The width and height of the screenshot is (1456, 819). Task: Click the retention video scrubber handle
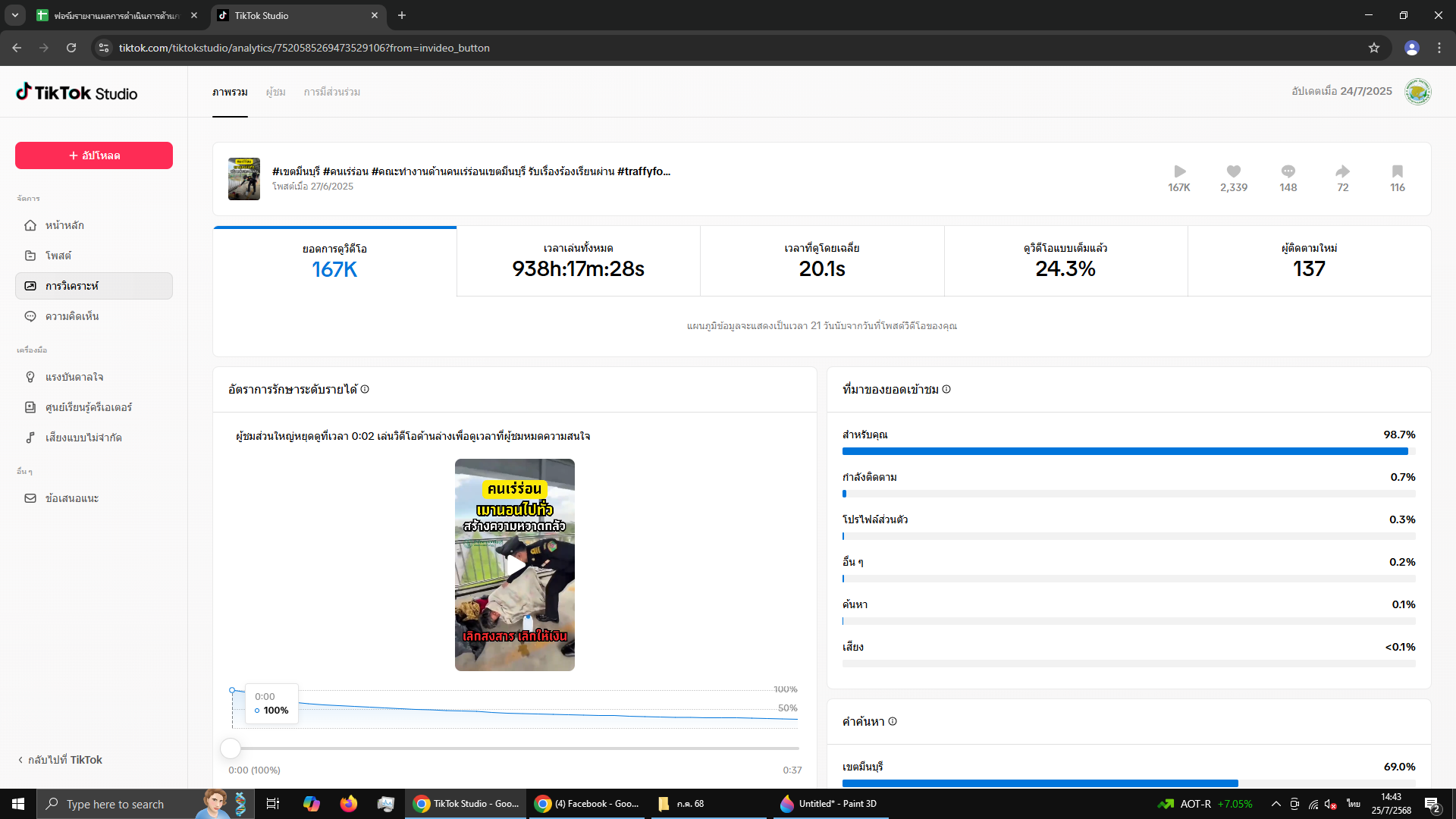pyautogui.click(x=231, y=748)
